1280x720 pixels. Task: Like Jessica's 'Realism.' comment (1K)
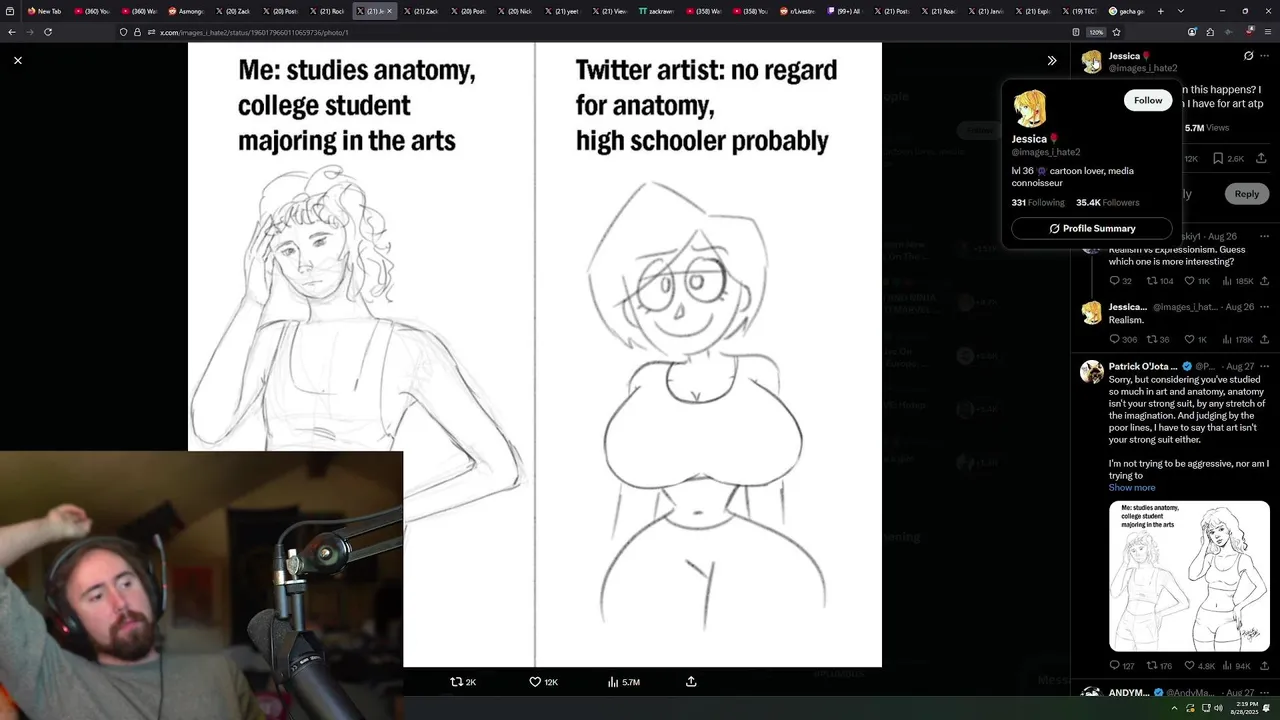pos(1196,340)
